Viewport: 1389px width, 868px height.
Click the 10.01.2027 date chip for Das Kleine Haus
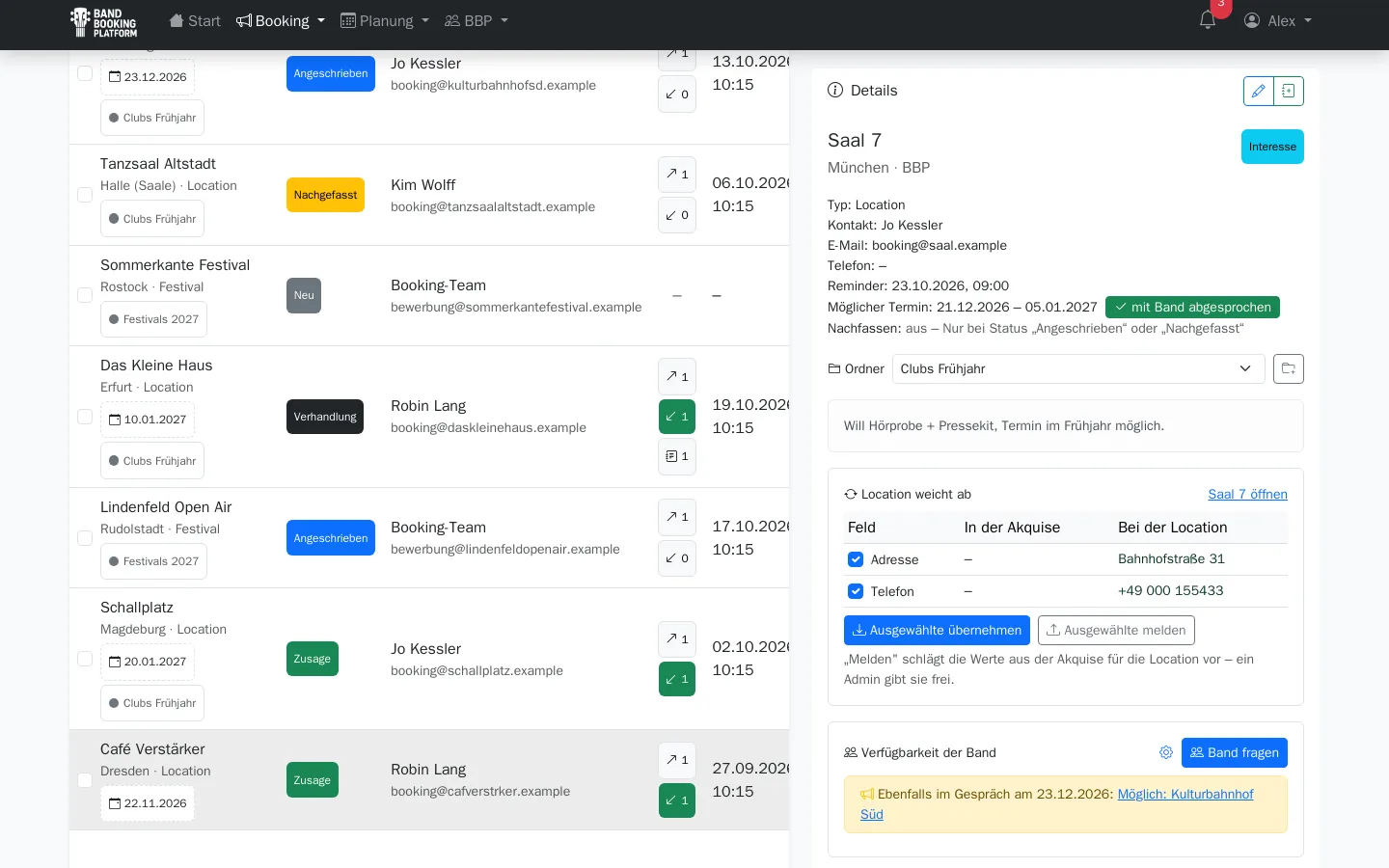pyautogui.click(x=148, y=420)
